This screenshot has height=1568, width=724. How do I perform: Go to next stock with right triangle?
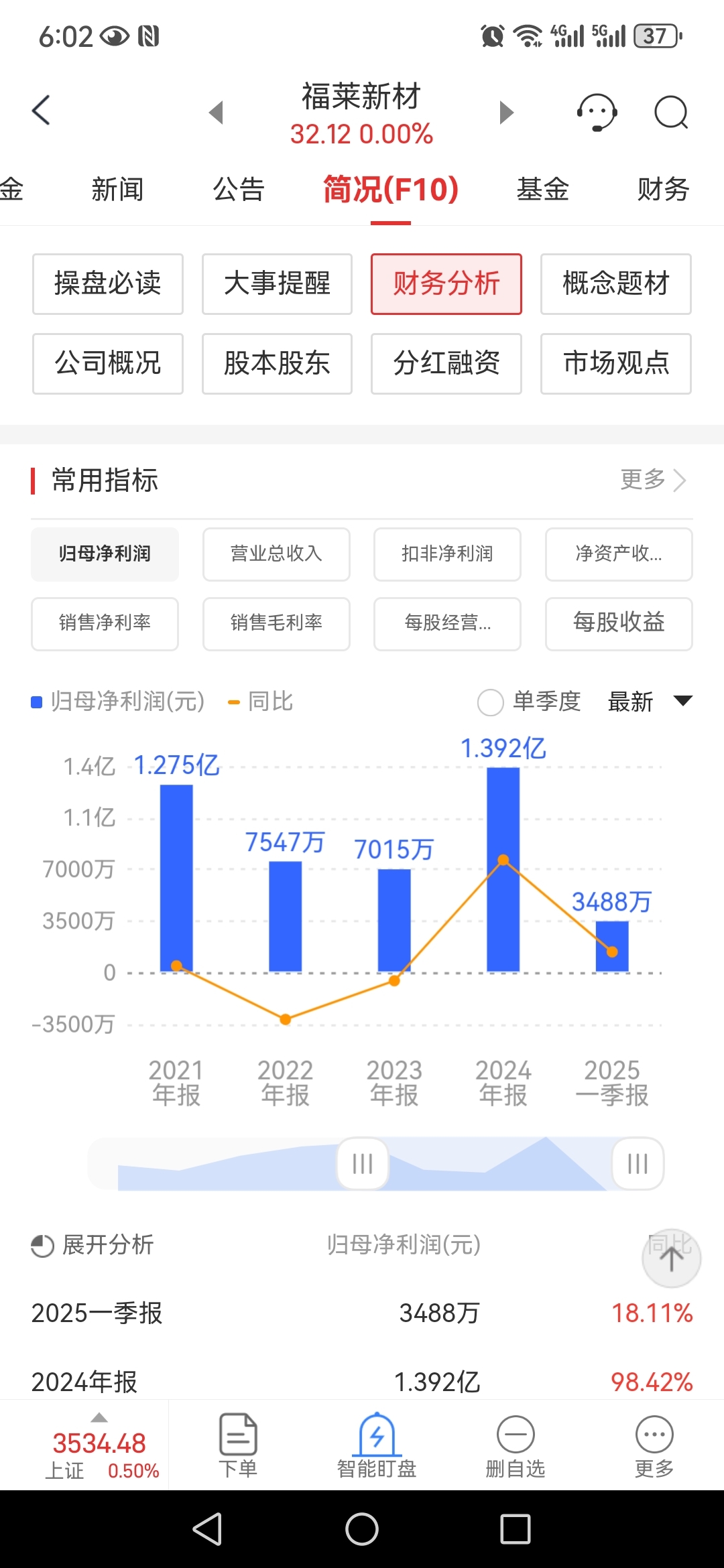(507, 112)
